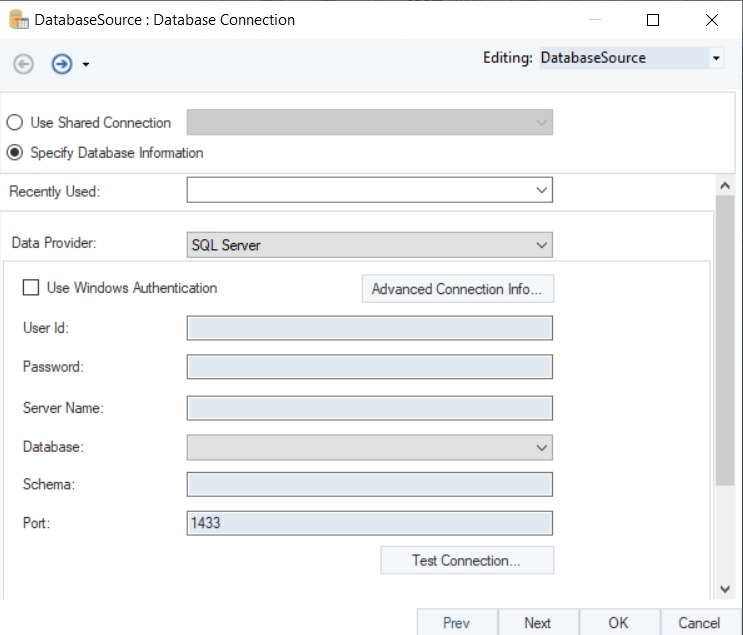The height and width of the screenshot is (635, 743).
Task: Enable Use Windows Authentication checkbox
Action: click(x=31, y=288)
